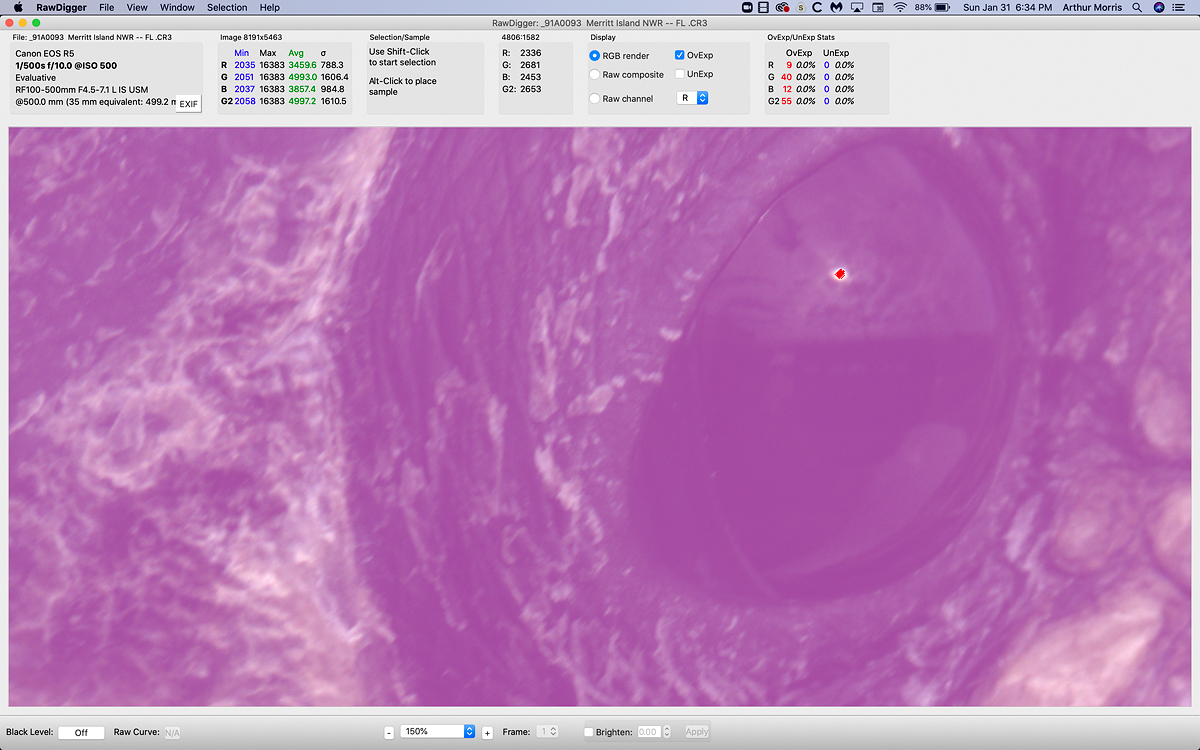Image resolution: width=1200 pixels, height=750 pixels.
Task: Open the Help menu
Action: [x=270, y=7]
